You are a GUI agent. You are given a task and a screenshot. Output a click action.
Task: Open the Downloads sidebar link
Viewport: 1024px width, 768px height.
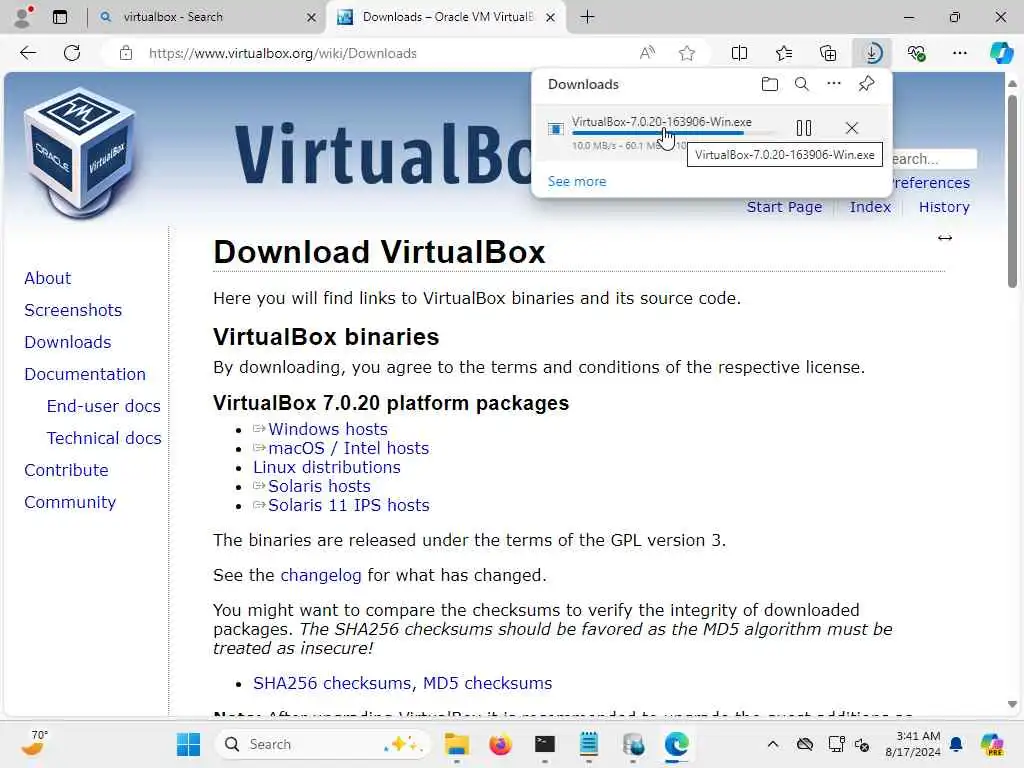pos(68,342)
